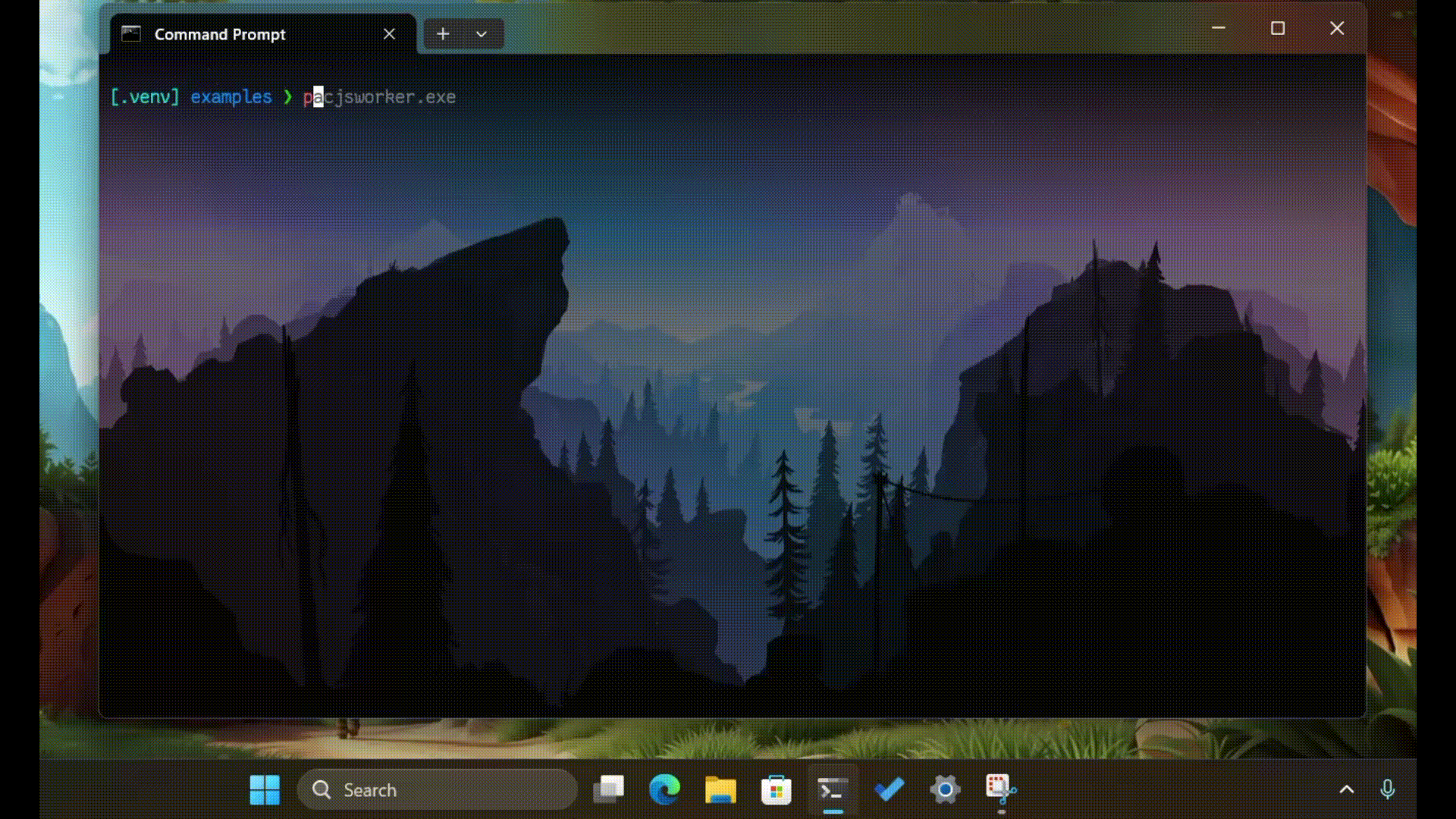Open a new terminal tab
The width and height of the screenshot is (1456, 819).
[x=443, y=34]
